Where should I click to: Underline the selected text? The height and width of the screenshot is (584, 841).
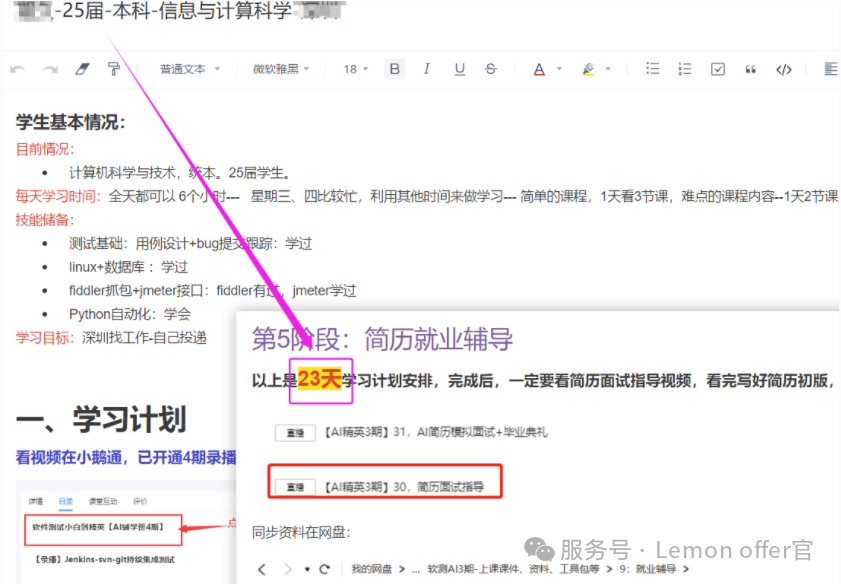click(x=459, y=69)
